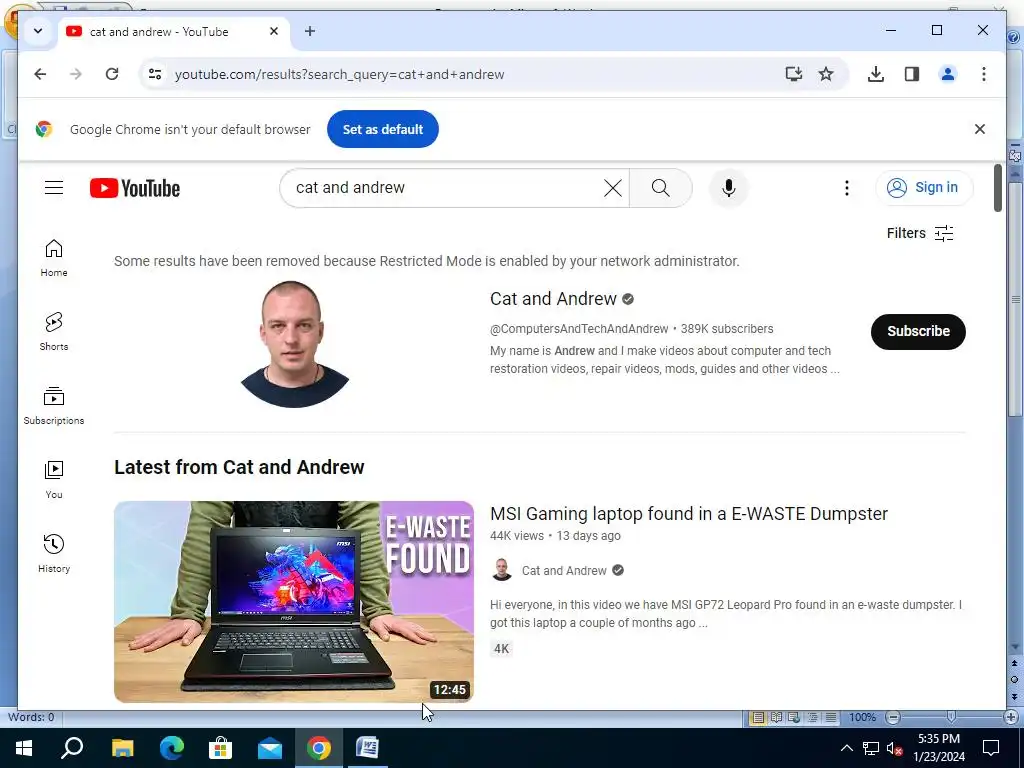Open clock and date in taskbar

(939, 748)
